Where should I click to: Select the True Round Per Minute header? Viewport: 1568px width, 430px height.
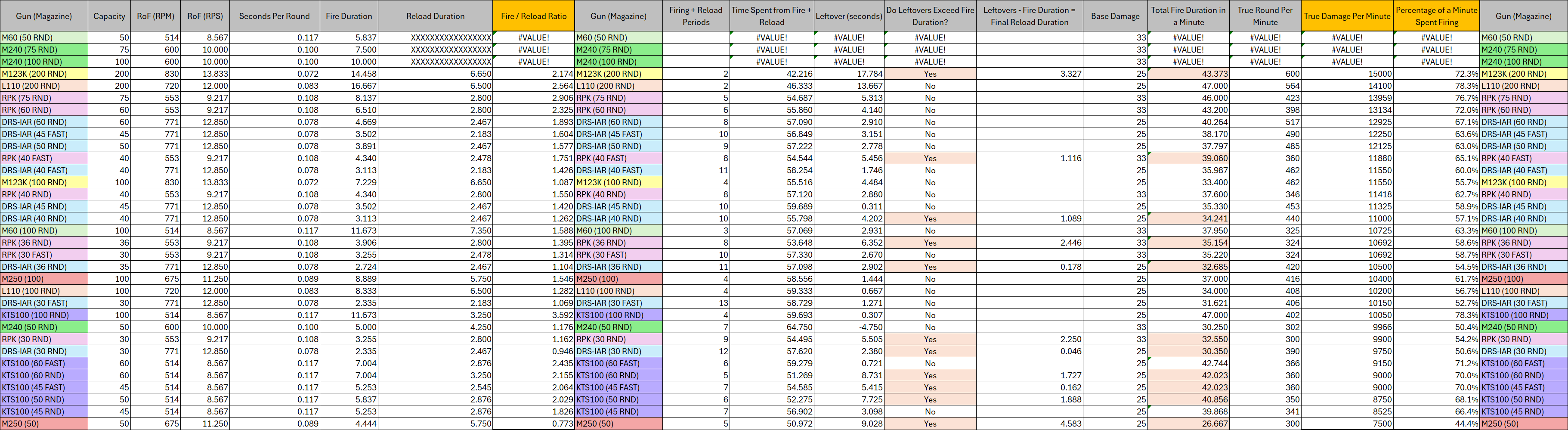coord(1265,16)
